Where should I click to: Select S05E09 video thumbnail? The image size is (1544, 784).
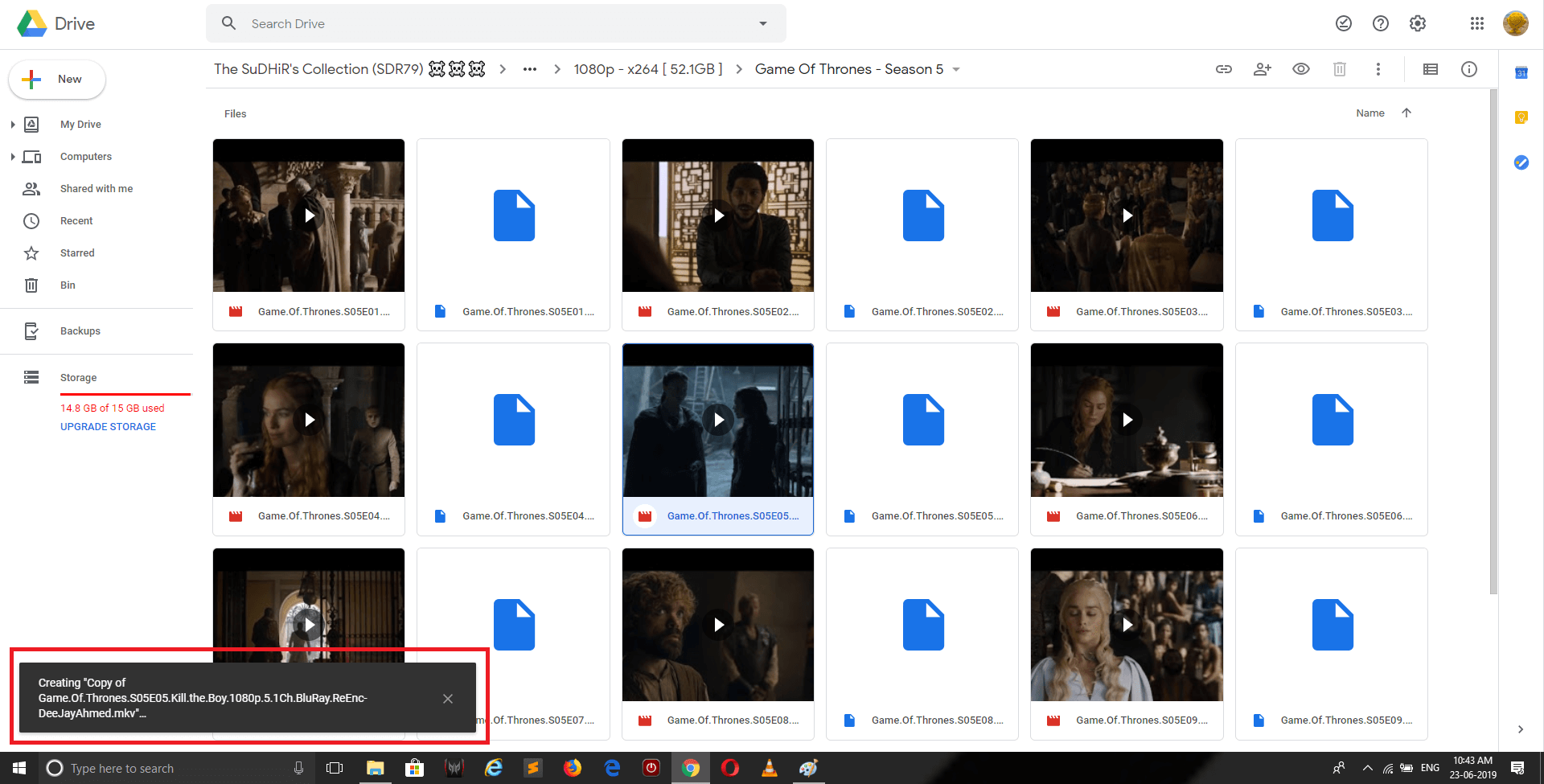1127,625
